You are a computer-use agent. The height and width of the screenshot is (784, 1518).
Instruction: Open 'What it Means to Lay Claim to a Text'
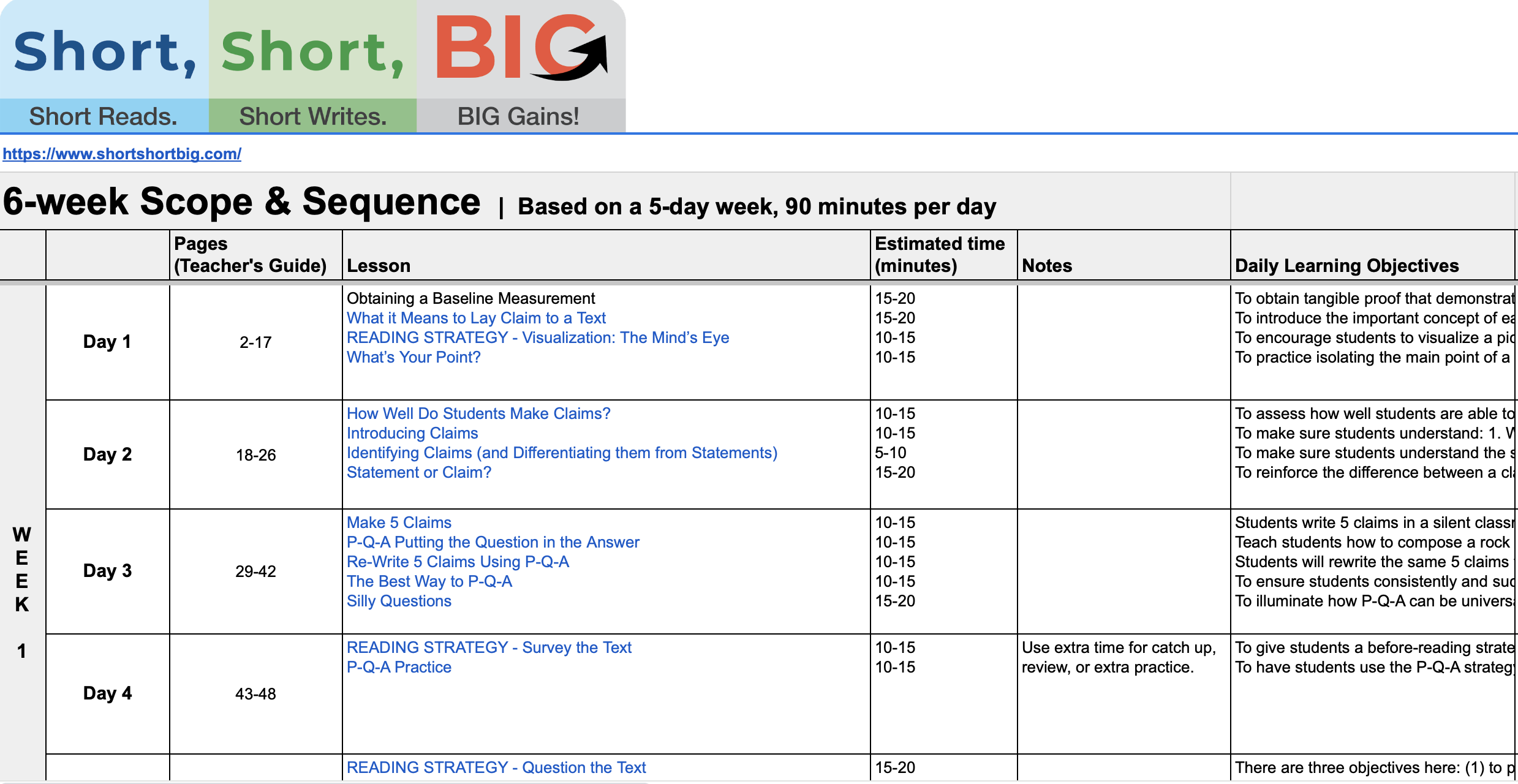[476, 318]
